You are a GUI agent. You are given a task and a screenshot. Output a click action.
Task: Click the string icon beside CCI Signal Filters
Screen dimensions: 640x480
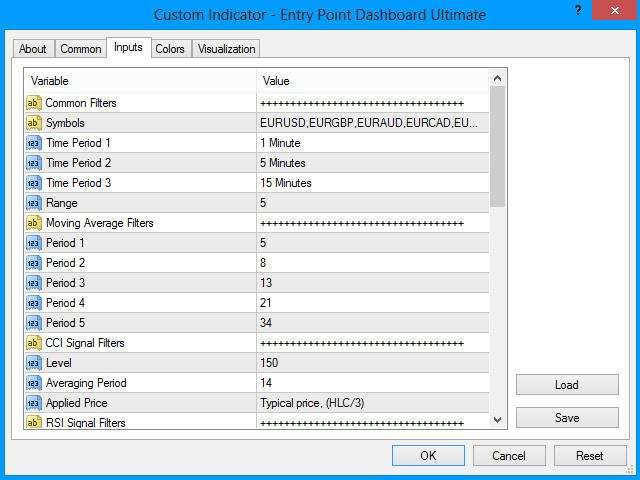[34, 343]
